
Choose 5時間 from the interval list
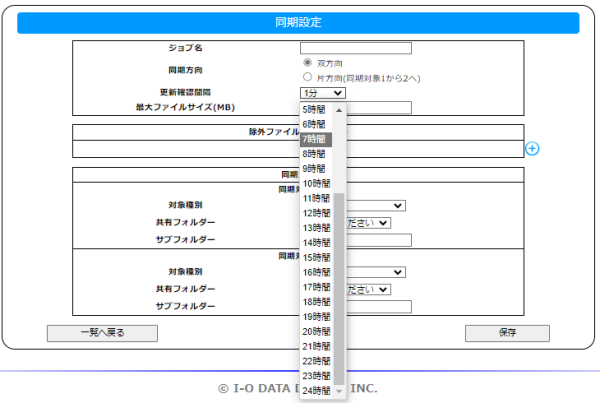pyautogui.click(x=315, y=110)
